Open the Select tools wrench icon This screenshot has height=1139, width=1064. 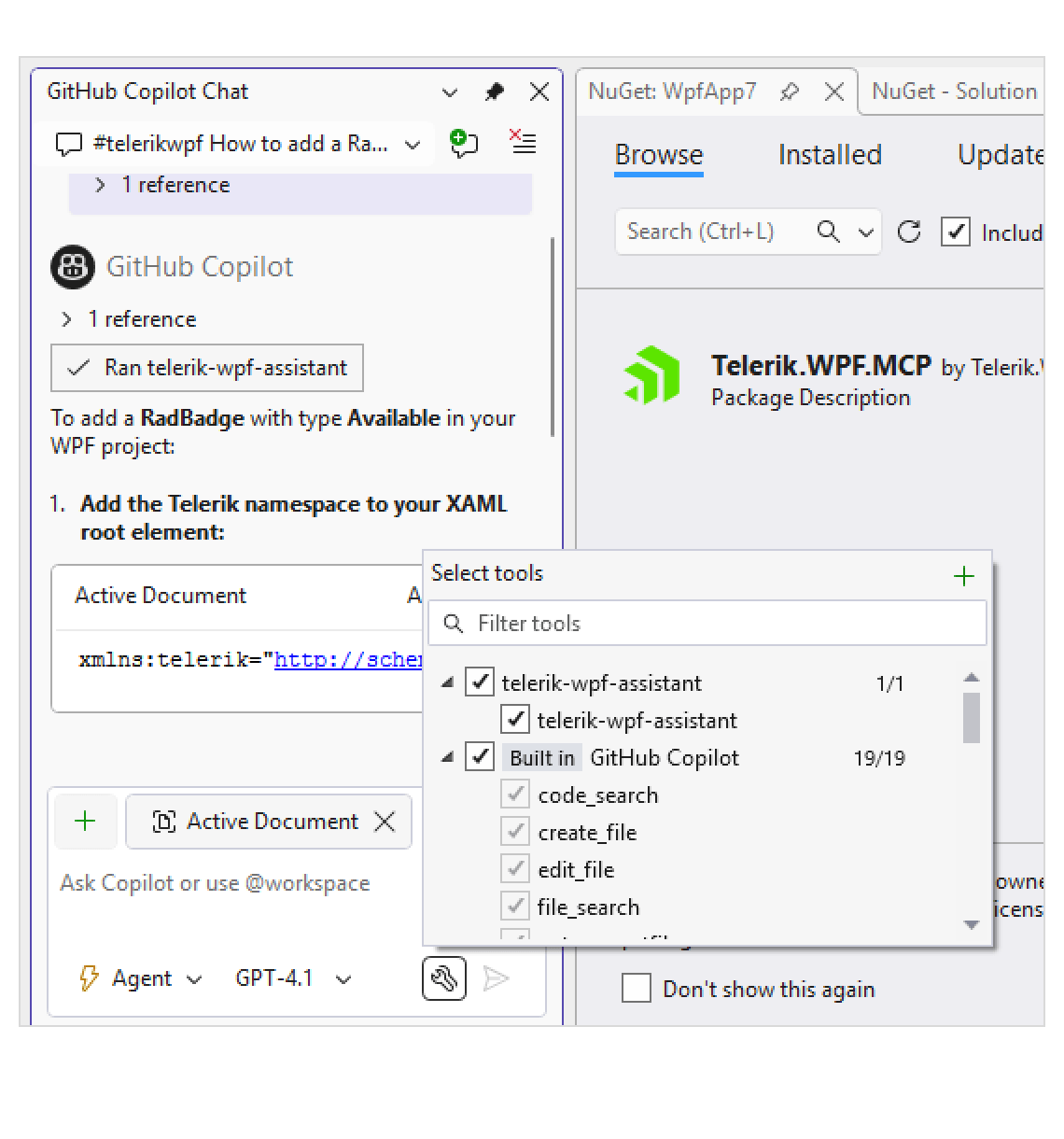[443, 978]
